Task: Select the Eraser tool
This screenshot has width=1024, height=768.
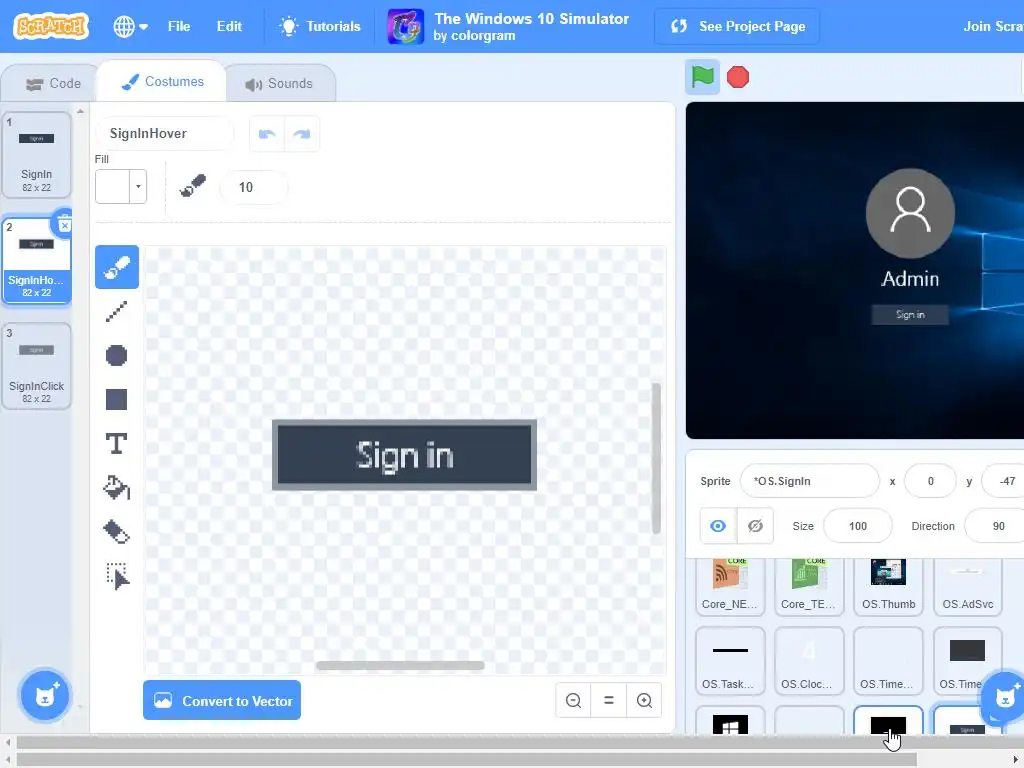Action: point(117,532)
